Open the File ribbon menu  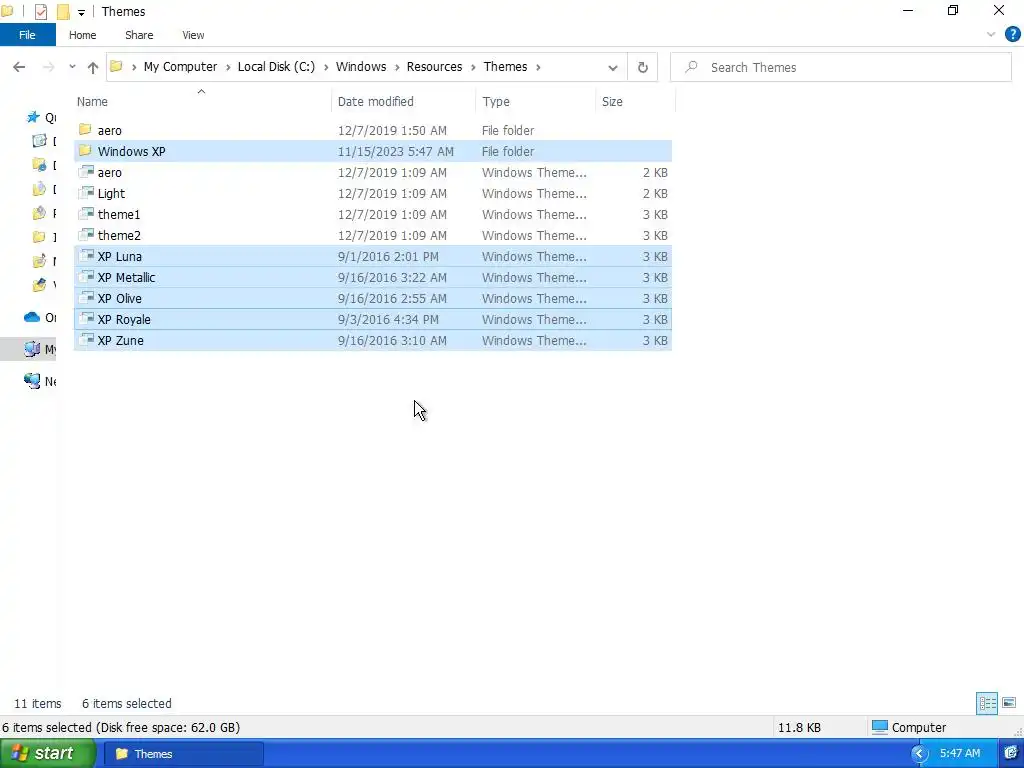(x=27, y=35)
